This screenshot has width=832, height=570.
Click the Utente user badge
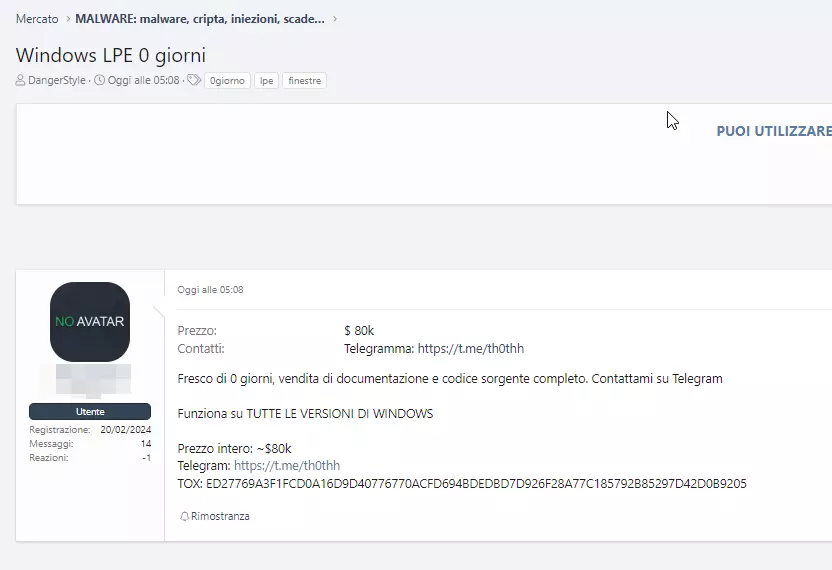tap(90, 411)
